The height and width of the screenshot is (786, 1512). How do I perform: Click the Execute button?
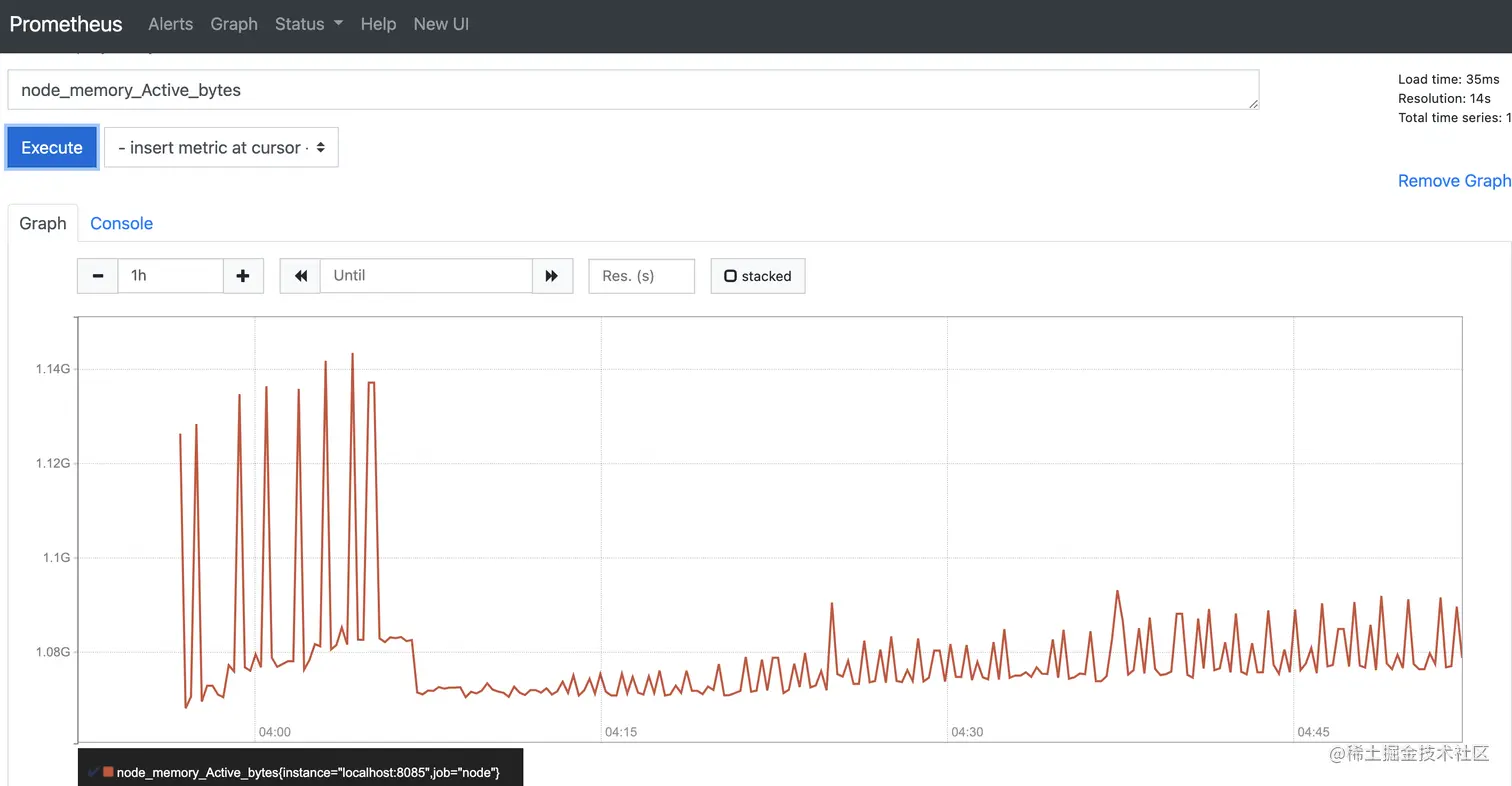pyautogui.click(x=52, y=147)
